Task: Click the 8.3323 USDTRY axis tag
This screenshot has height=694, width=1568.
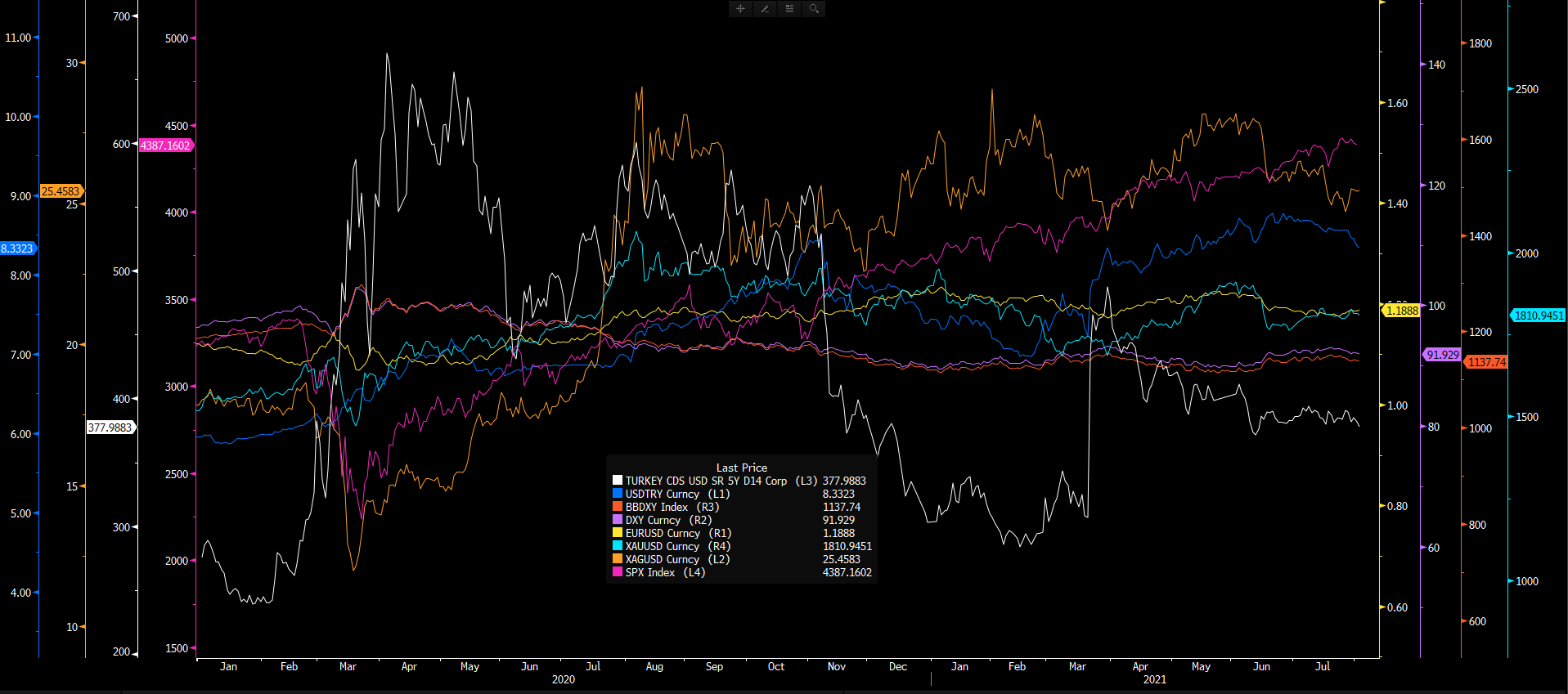Action: coord(17,248)
